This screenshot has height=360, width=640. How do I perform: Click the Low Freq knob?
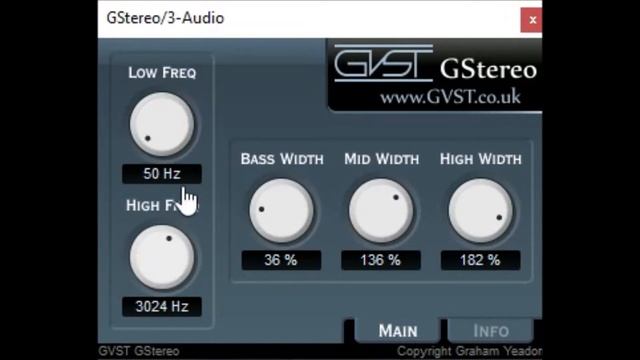click(162, 124)
